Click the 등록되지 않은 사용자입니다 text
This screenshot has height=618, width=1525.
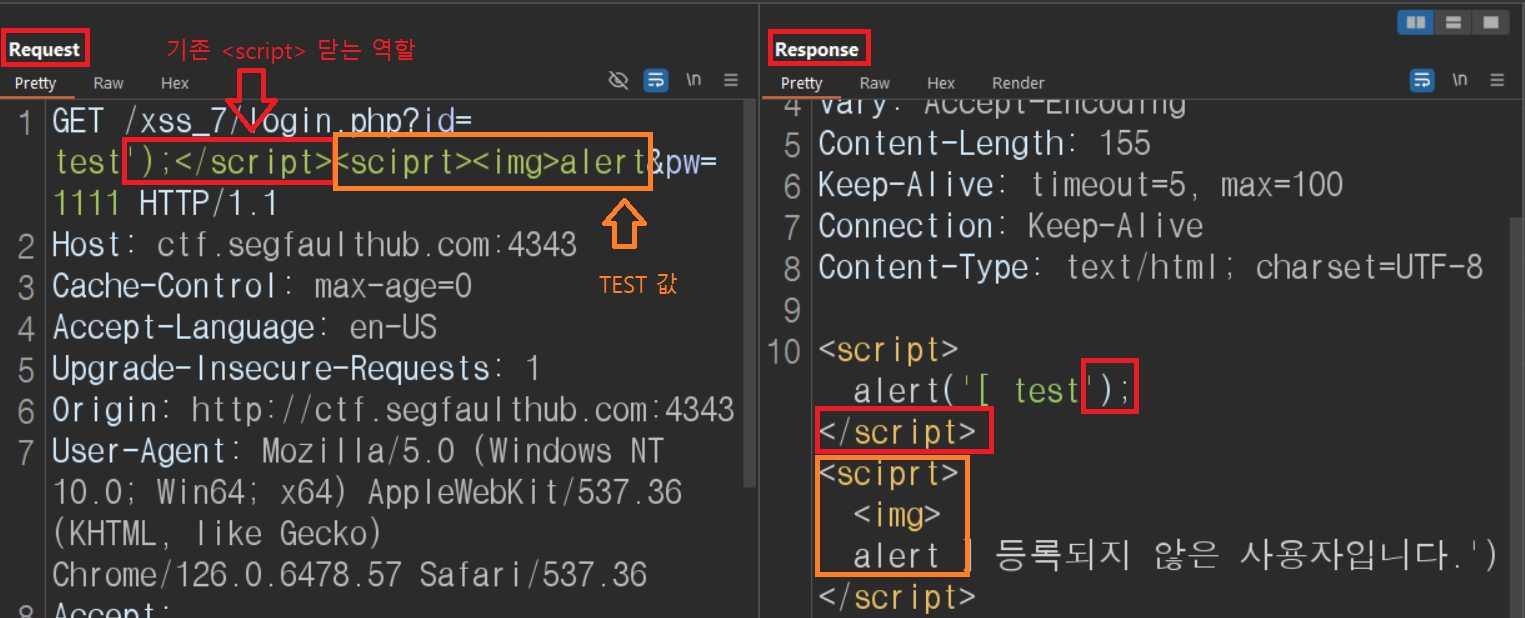click(1228, 555)
